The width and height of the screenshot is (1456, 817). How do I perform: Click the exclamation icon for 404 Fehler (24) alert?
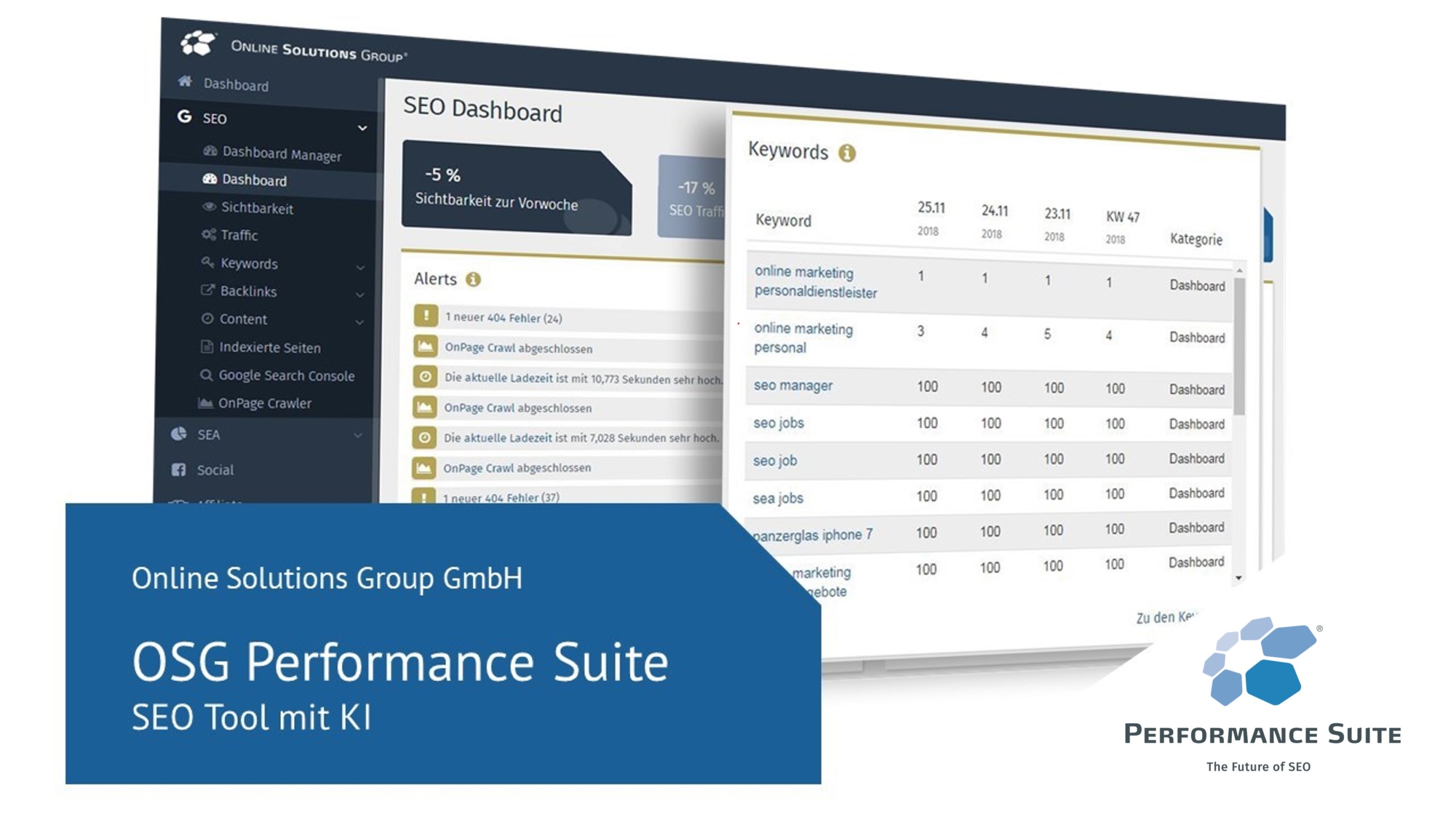tap(426, 315)
